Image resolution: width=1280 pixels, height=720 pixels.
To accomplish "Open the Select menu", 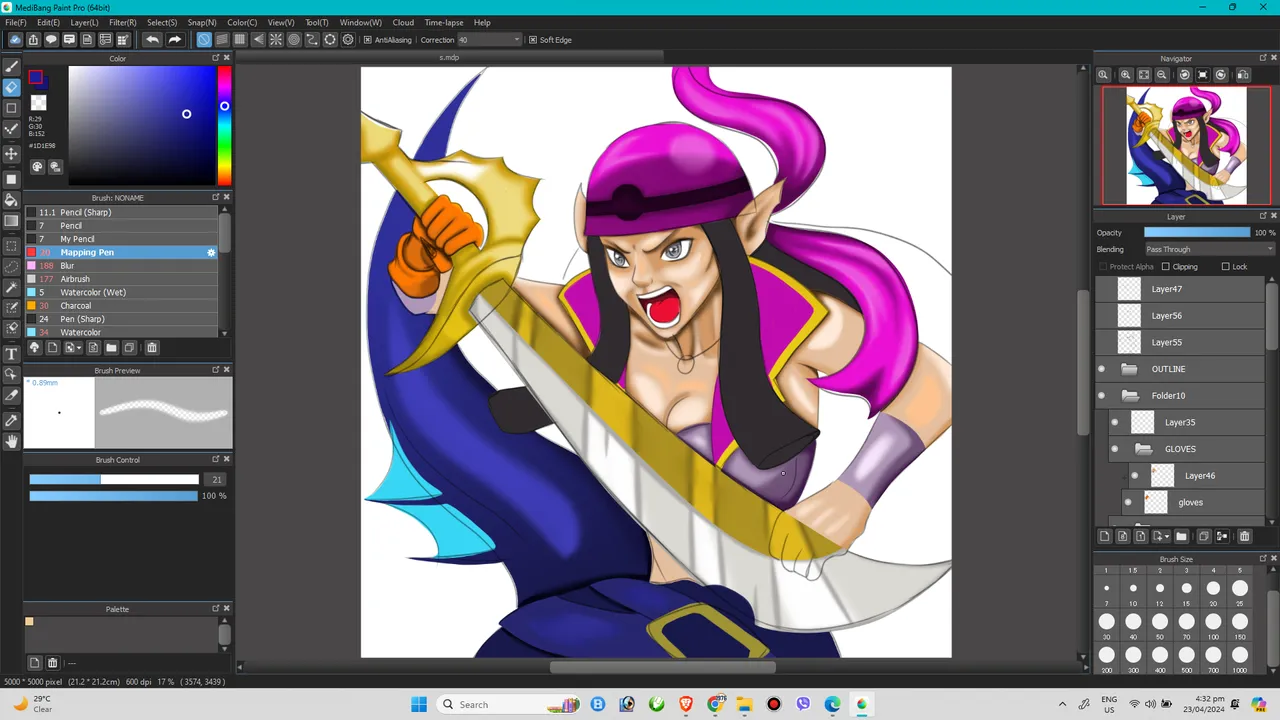I will (x=162, y=22).
